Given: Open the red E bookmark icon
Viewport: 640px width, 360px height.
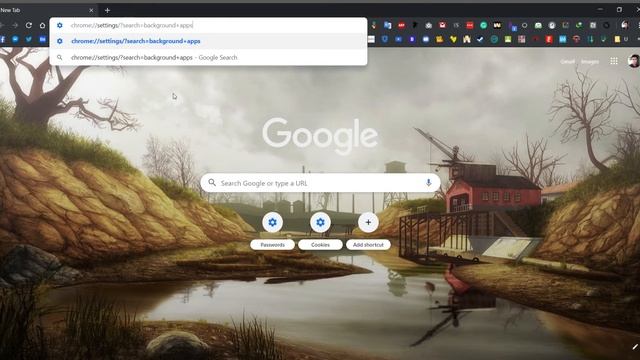Looking at the screenshot, I should 549,39.
